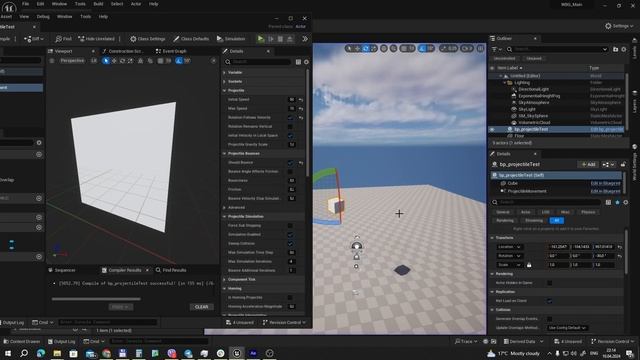Toggle Generate Overlap Events checkbox

tap(549, 319)
